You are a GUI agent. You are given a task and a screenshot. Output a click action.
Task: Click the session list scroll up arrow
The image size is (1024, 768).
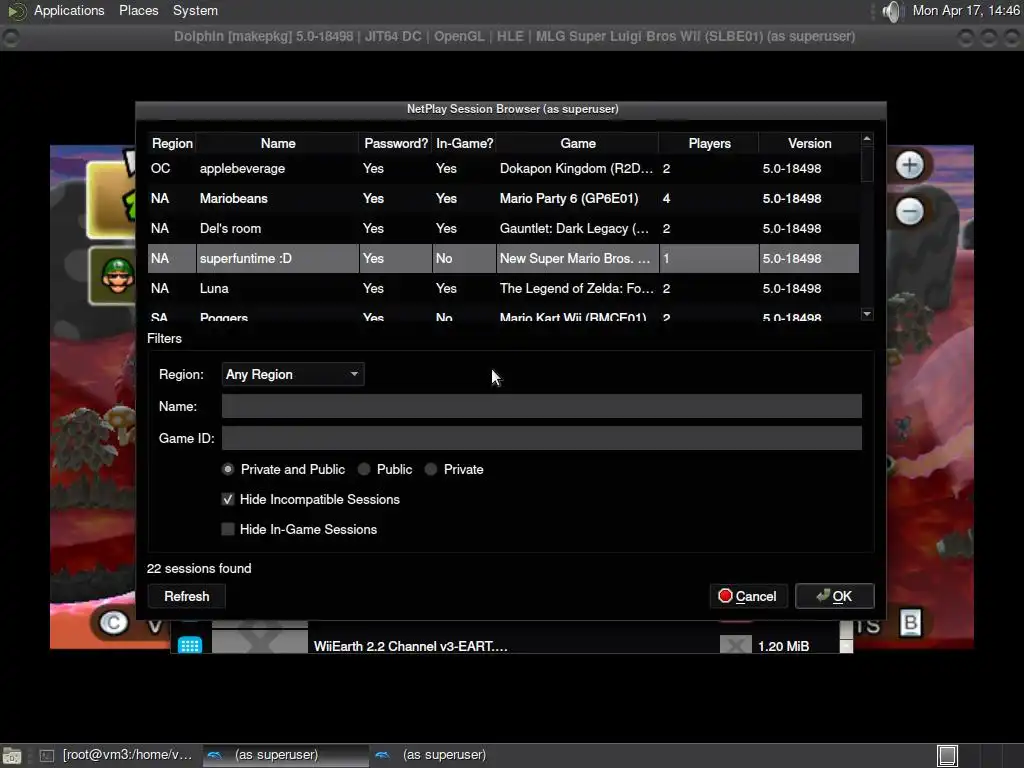click(867, 138)
